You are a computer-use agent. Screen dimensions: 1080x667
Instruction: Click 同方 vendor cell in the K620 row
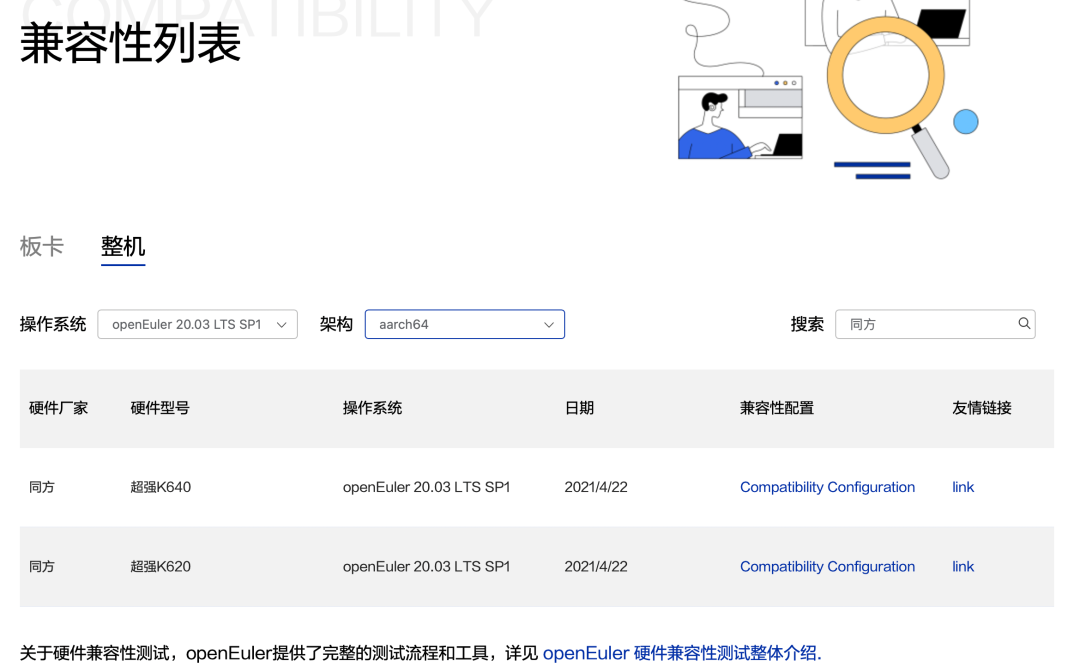click(42, 566)
